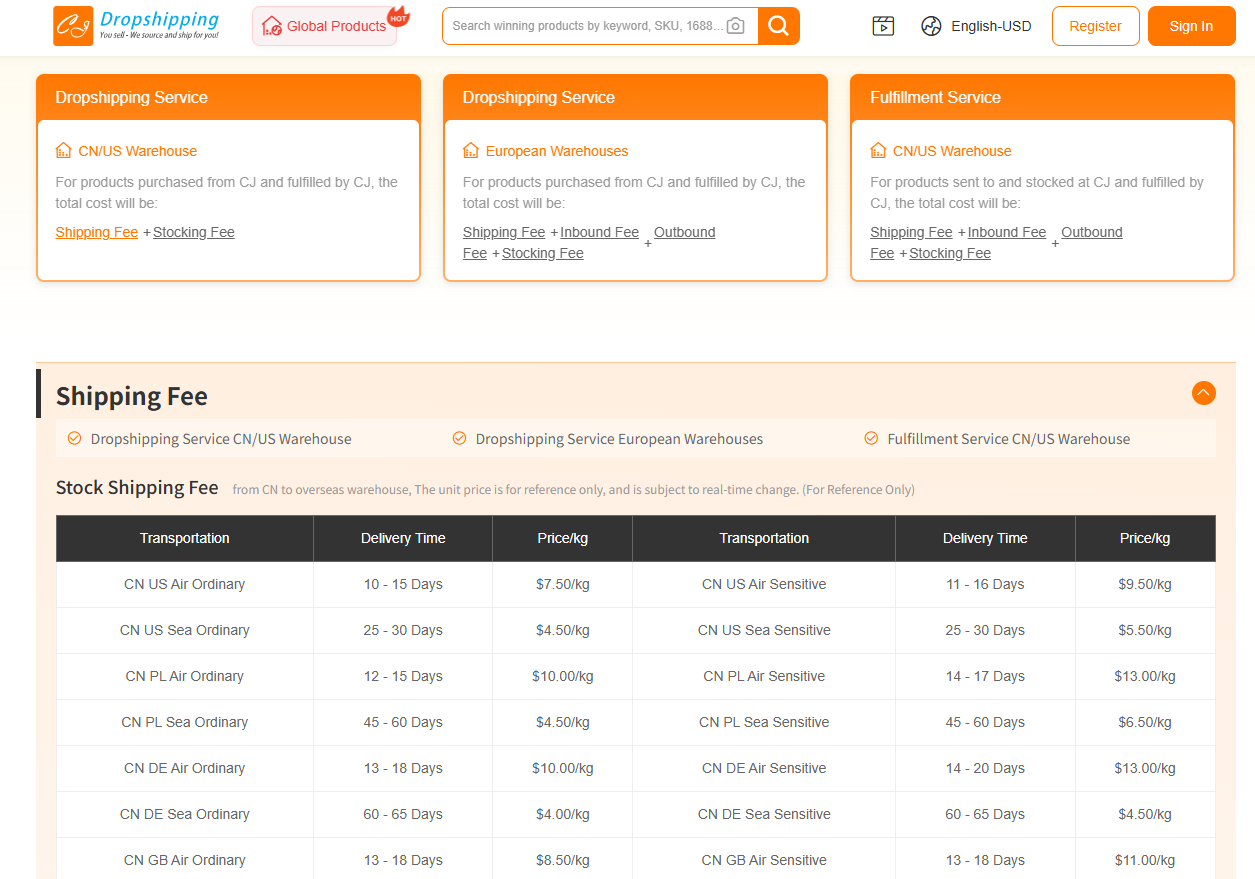Screen dimensions: 1255x879
Task: Open the video tutorials icon in header
Action: 883,25
